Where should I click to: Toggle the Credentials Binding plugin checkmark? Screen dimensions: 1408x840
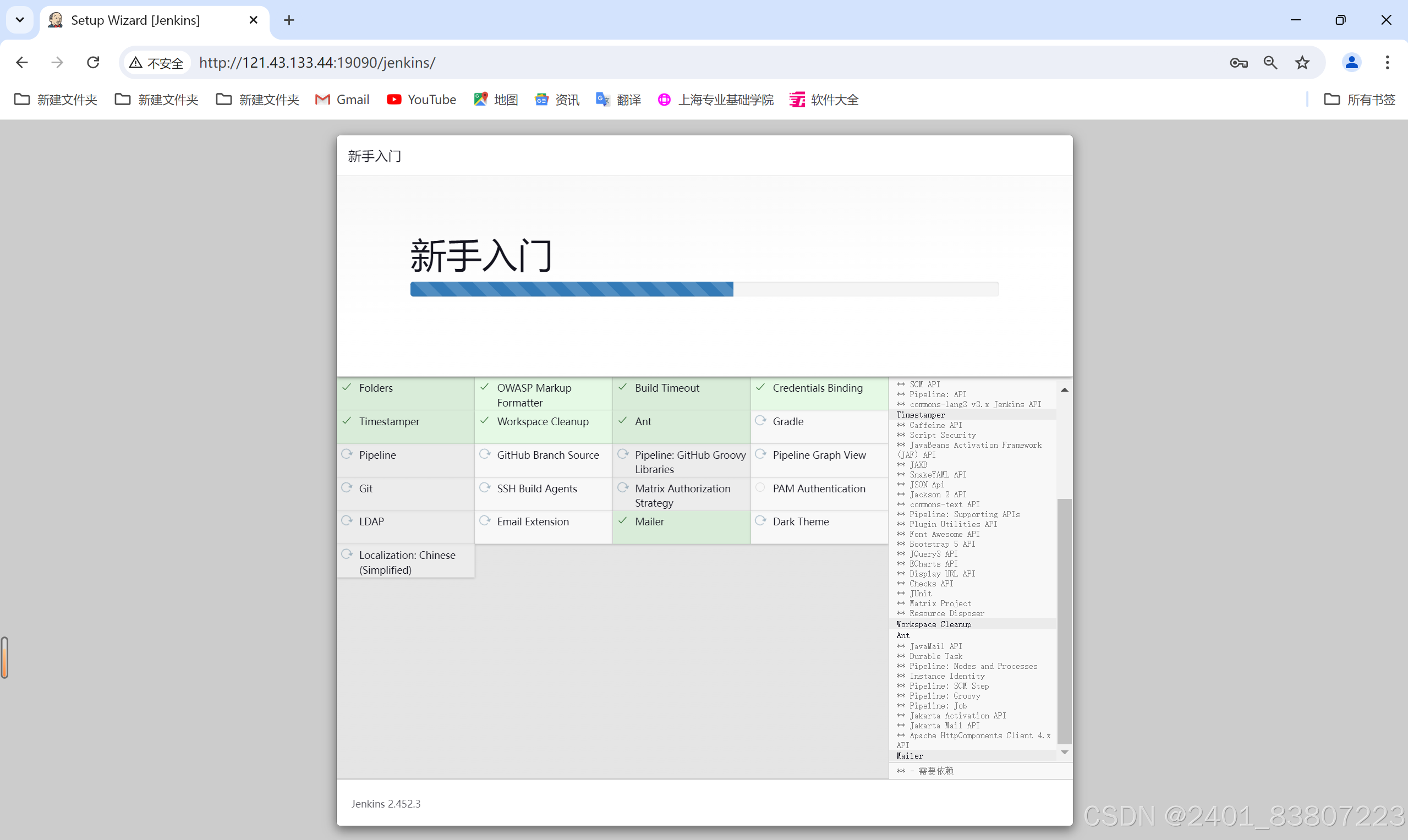coord(760,388)
